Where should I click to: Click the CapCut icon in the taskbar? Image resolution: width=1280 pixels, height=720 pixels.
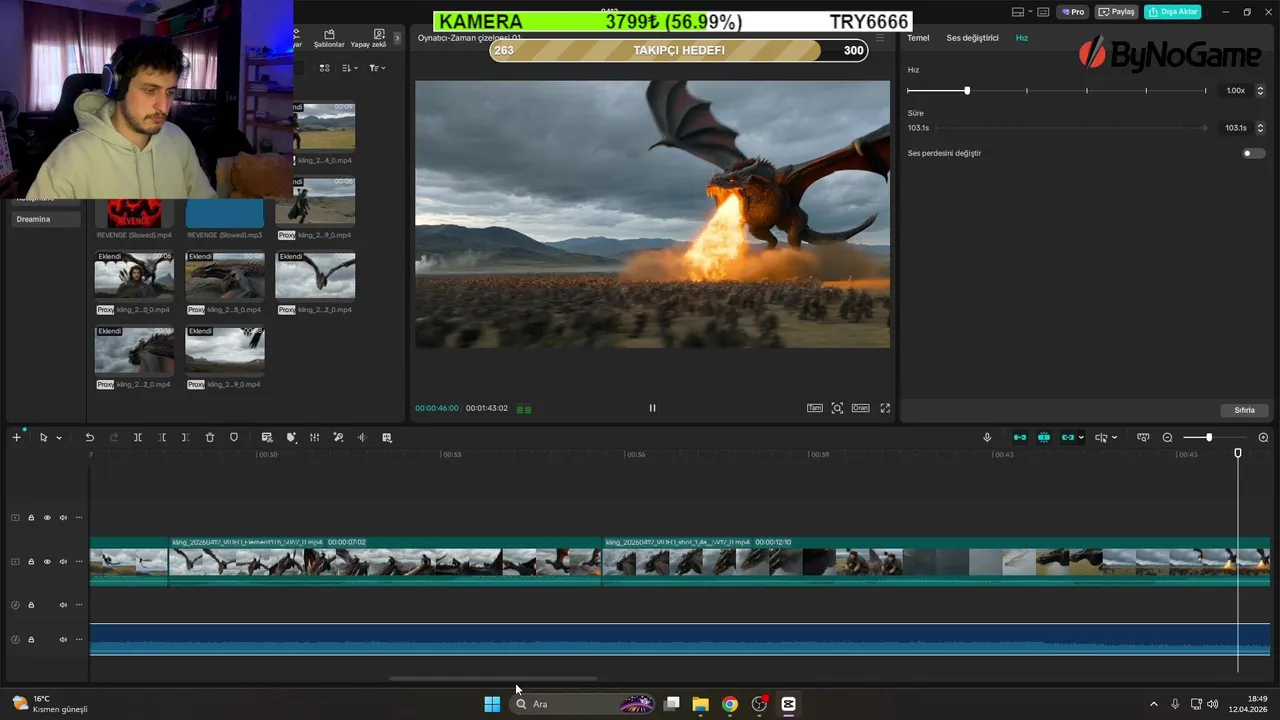(x=788, y=704)
